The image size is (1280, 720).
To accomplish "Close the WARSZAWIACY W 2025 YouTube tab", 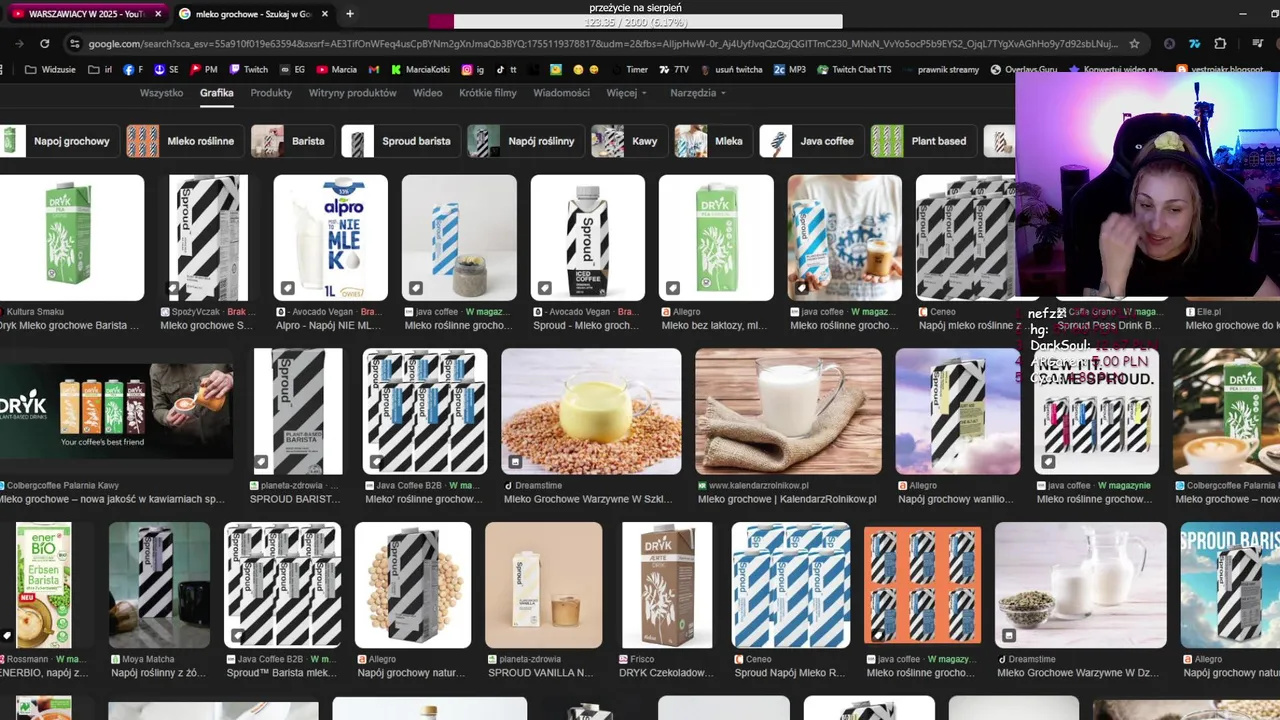I will tap(157, 14).
